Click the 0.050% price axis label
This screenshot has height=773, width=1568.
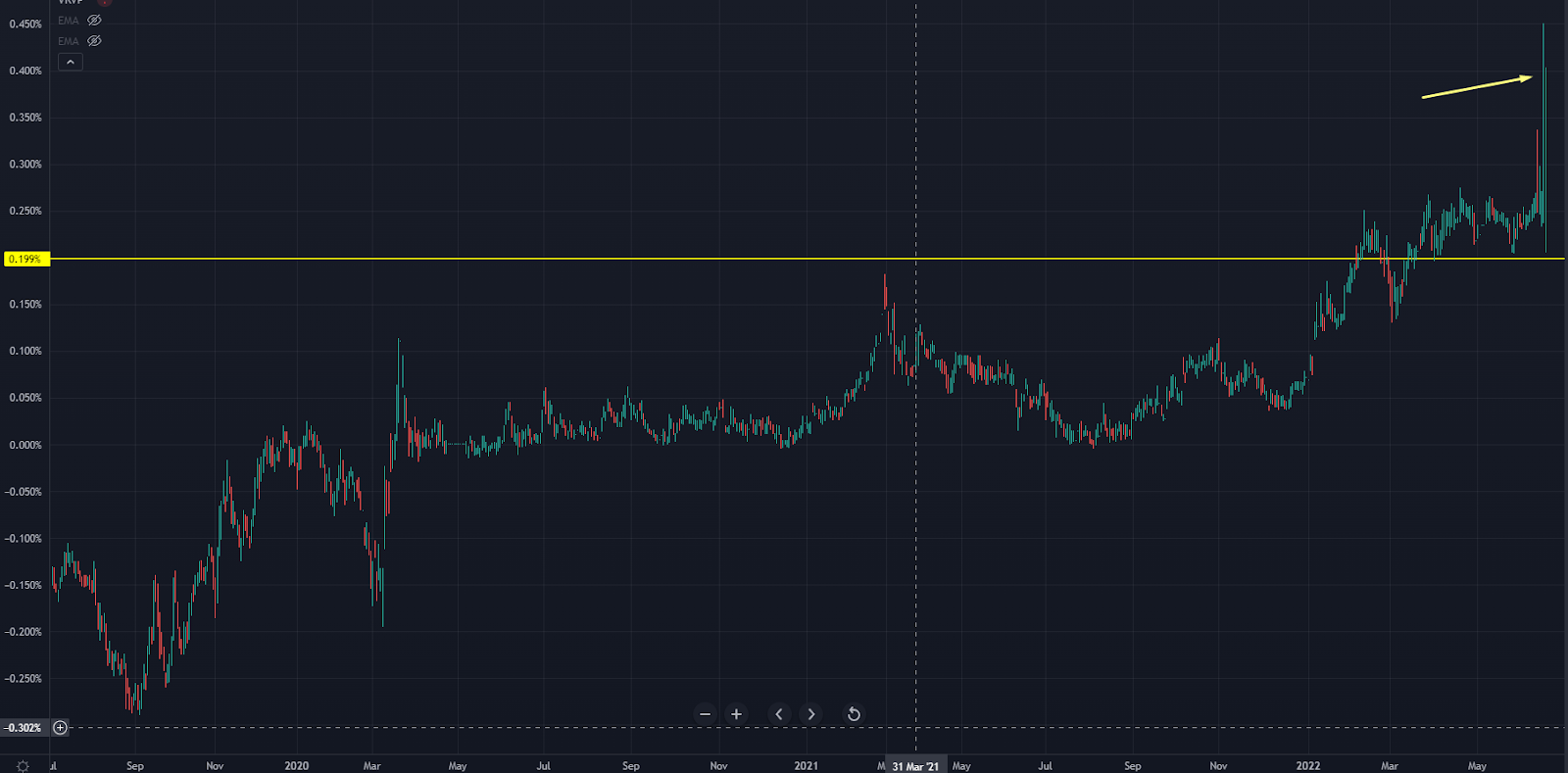click(x=25, y=398)
